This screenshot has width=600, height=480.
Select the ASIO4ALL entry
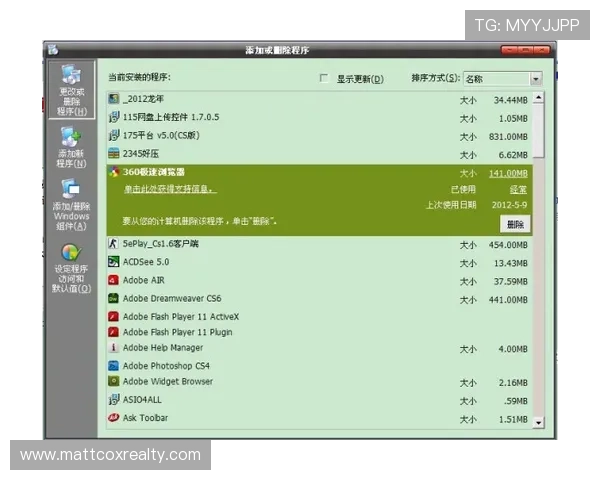[x=319, y=400]
